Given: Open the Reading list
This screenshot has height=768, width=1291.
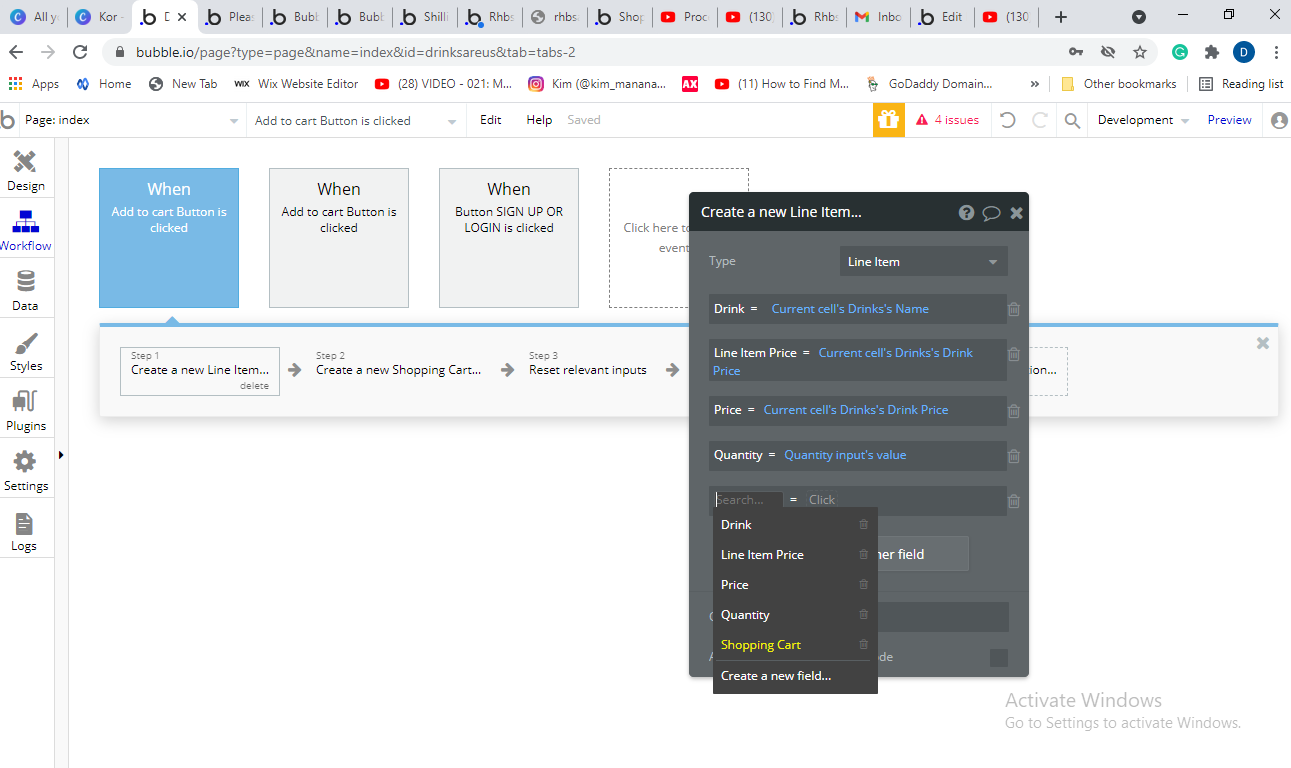Looking at the screenshot, I should pyautogui.click(x=1241, y=84).
